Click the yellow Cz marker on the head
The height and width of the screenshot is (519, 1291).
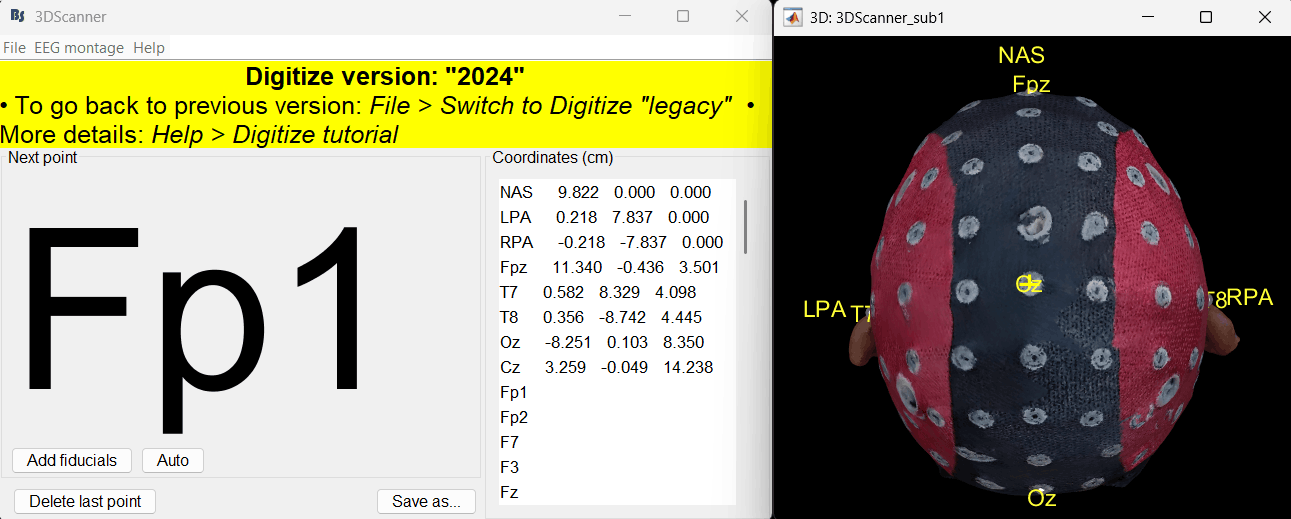click(1029, 284)
